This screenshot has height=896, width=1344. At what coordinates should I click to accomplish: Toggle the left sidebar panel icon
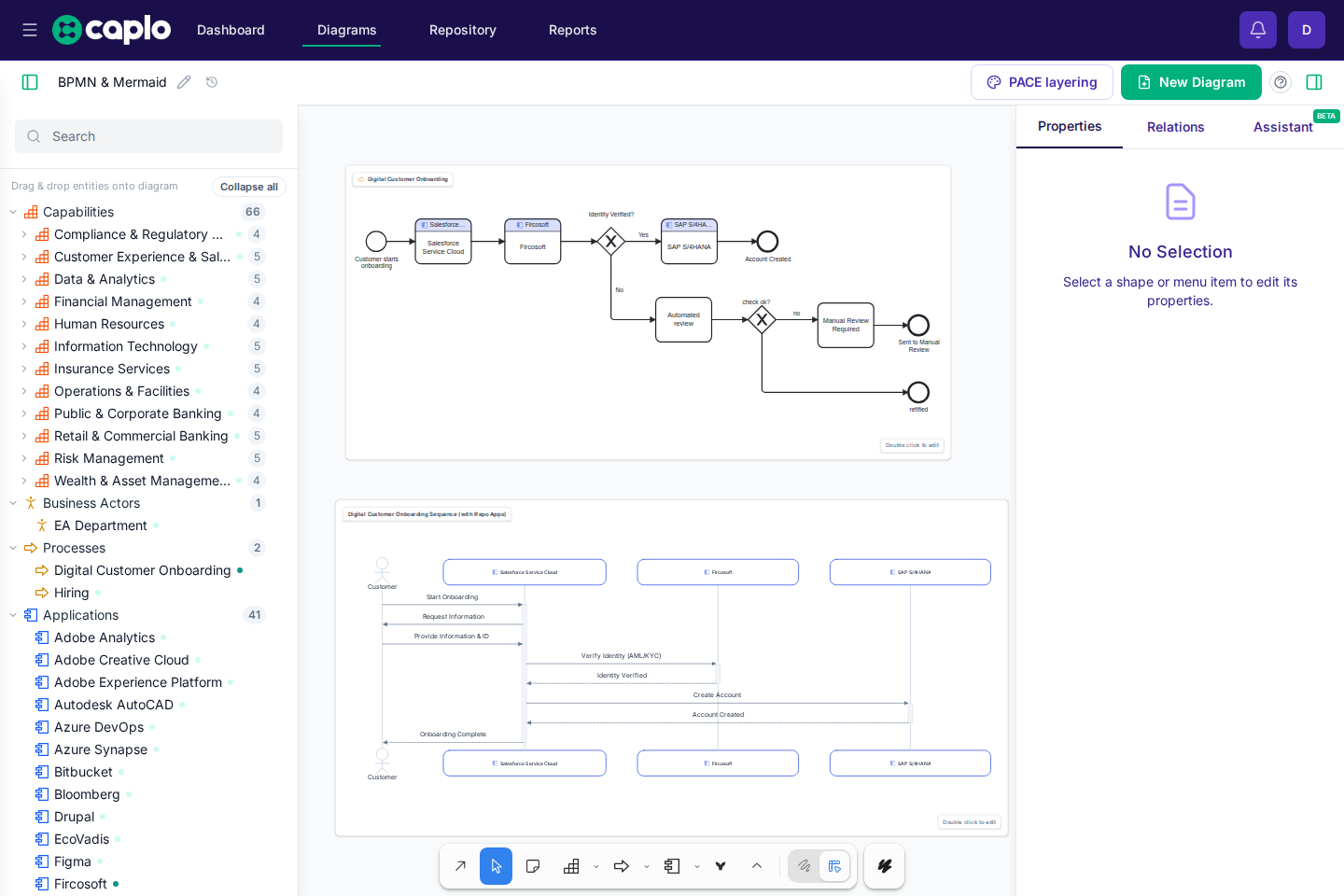coord(30,82)
